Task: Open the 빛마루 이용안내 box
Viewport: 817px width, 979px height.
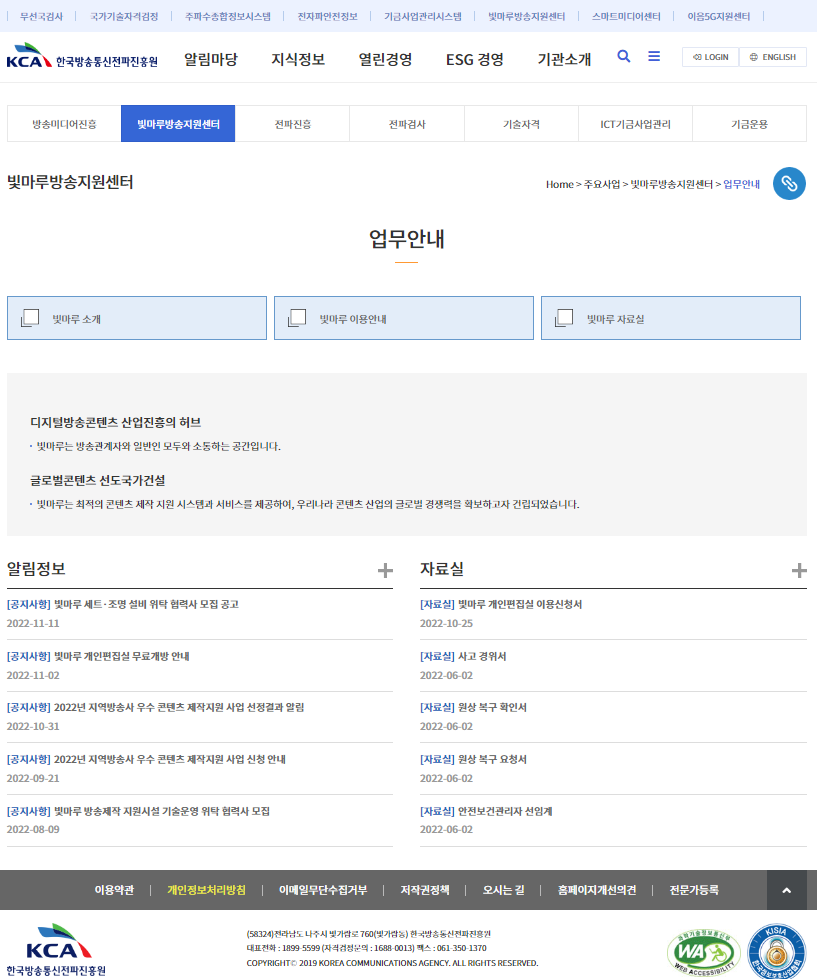Action: point(404,318)
